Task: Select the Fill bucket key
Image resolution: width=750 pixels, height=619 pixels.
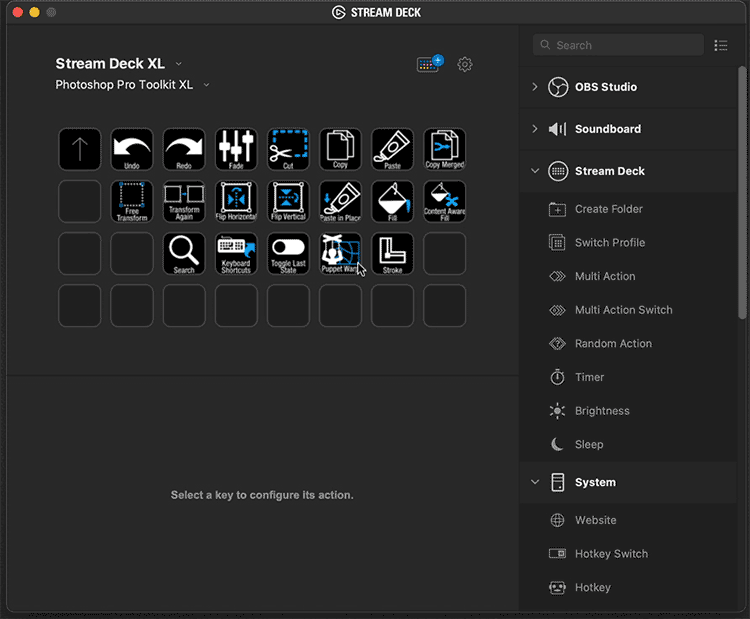Action: click(x=392, y=201)
